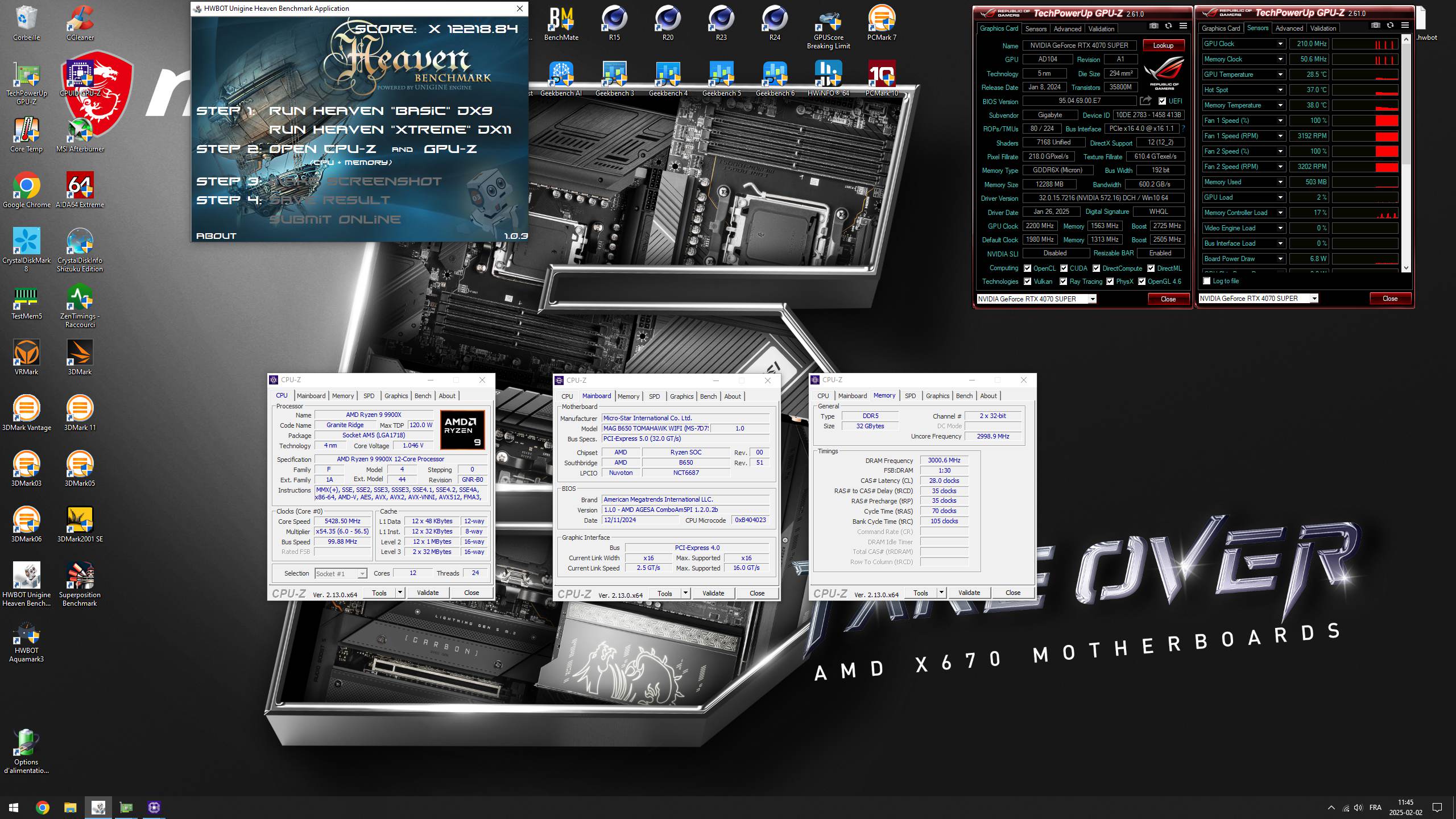
Task: Toggle Ray Tracing checkbox
Action: tap(1063, 282)
